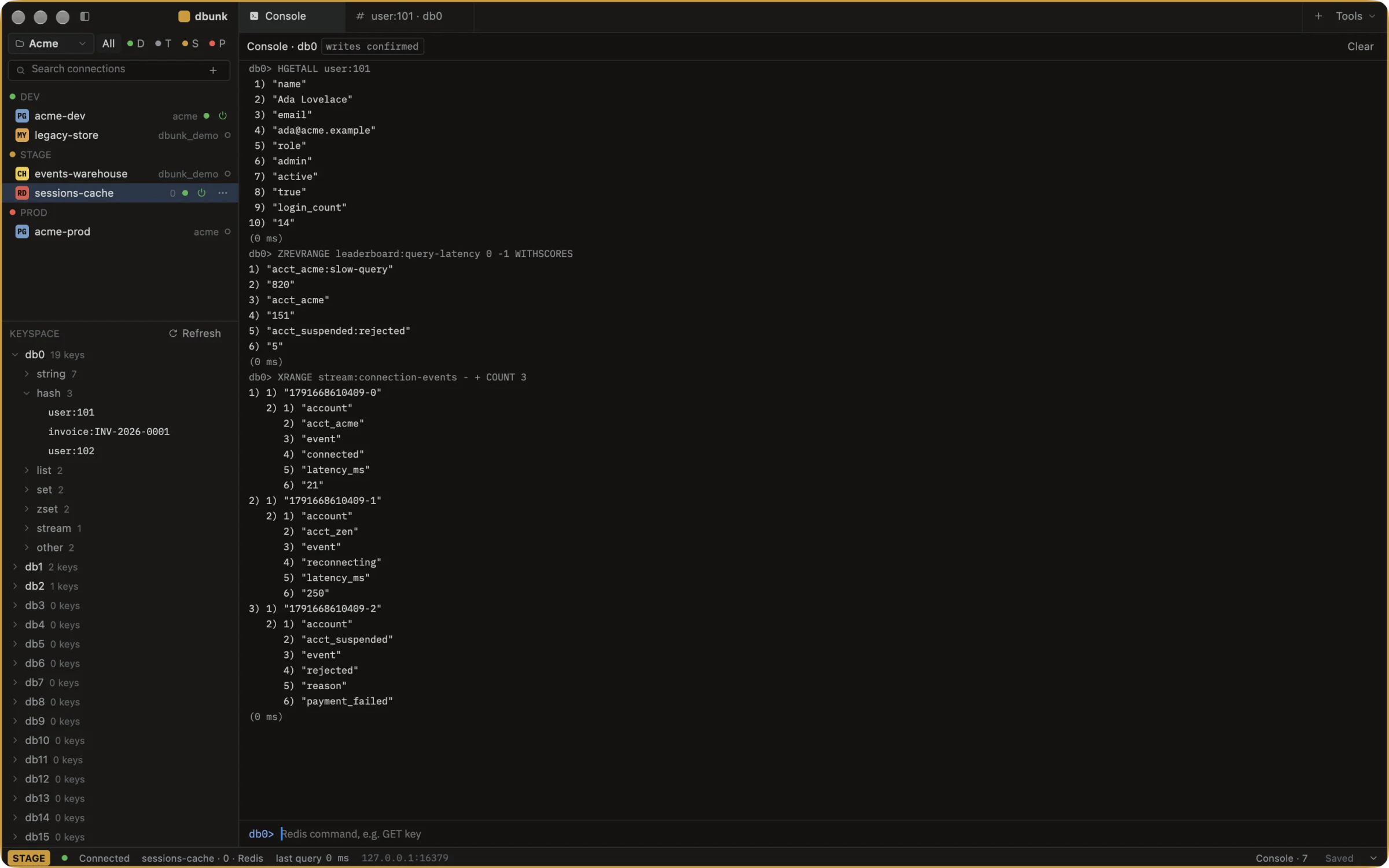1389x868 pixels.
Task: Expand the db2 database node
Action: pos(15,586)
